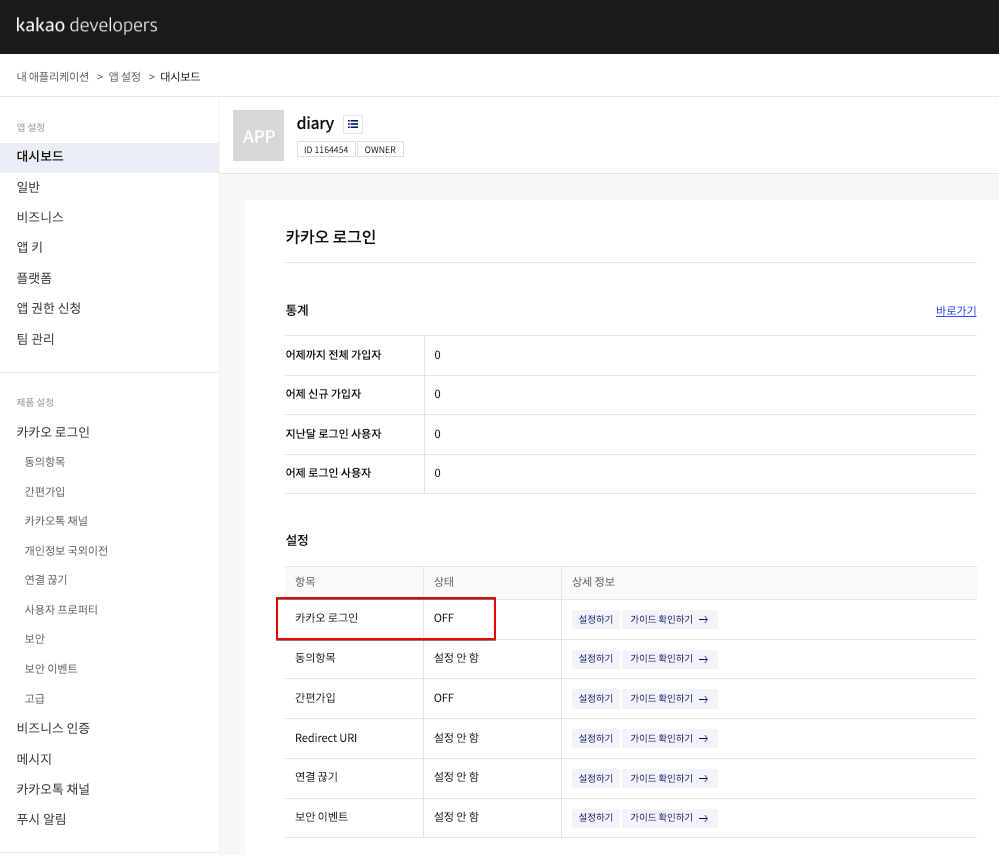The width and height of the screenshot is (999, 855).
Task: Click 가이드 확인하기 in the 보안 이벤트 row
Action: (670, 818)
